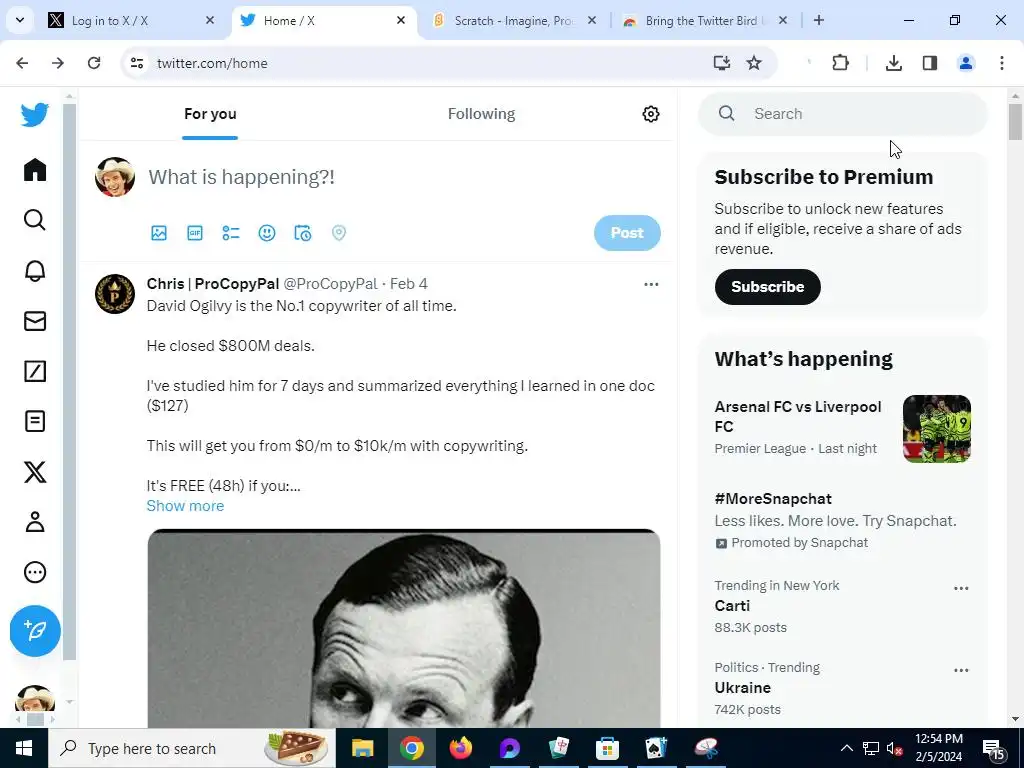Screen dimensions: 1024x768
Task: Open Notifications bell icon
Action: pos(35,270)
